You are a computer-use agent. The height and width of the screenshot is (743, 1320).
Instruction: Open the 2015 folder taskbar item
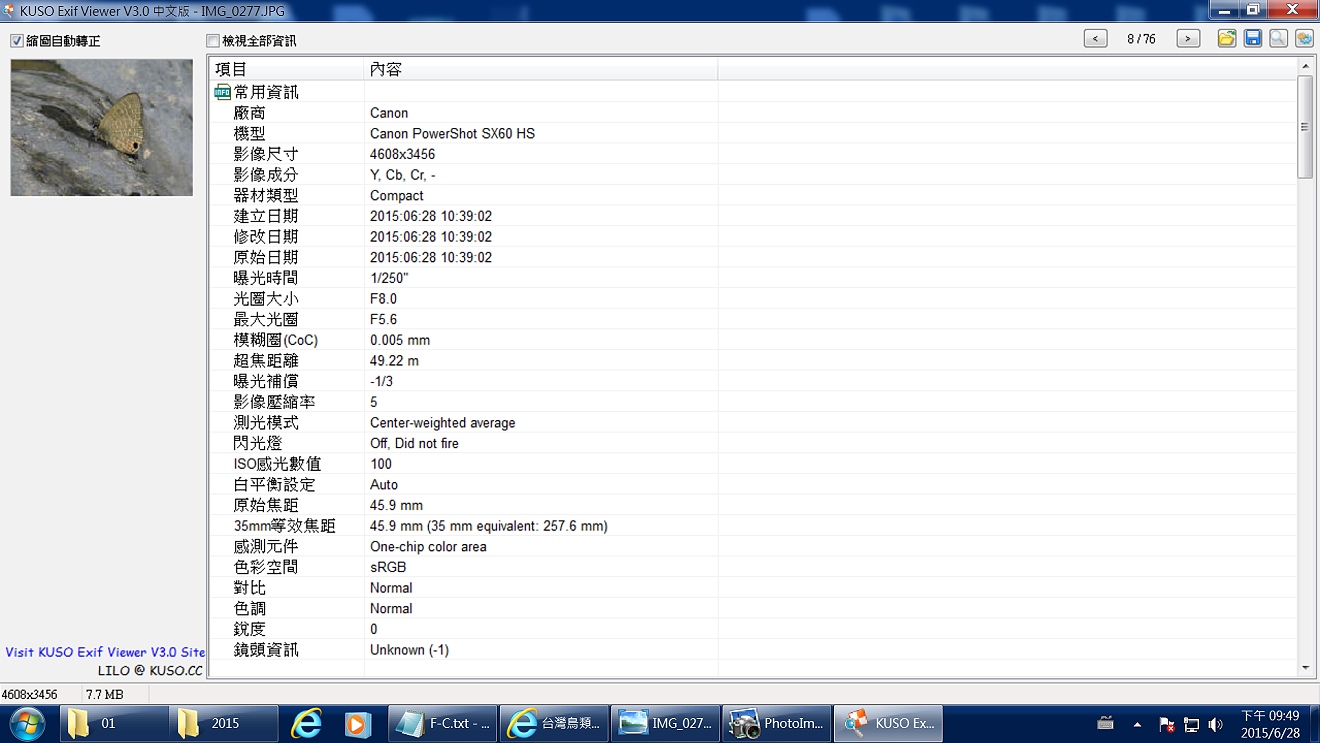[x=224, y=723]
